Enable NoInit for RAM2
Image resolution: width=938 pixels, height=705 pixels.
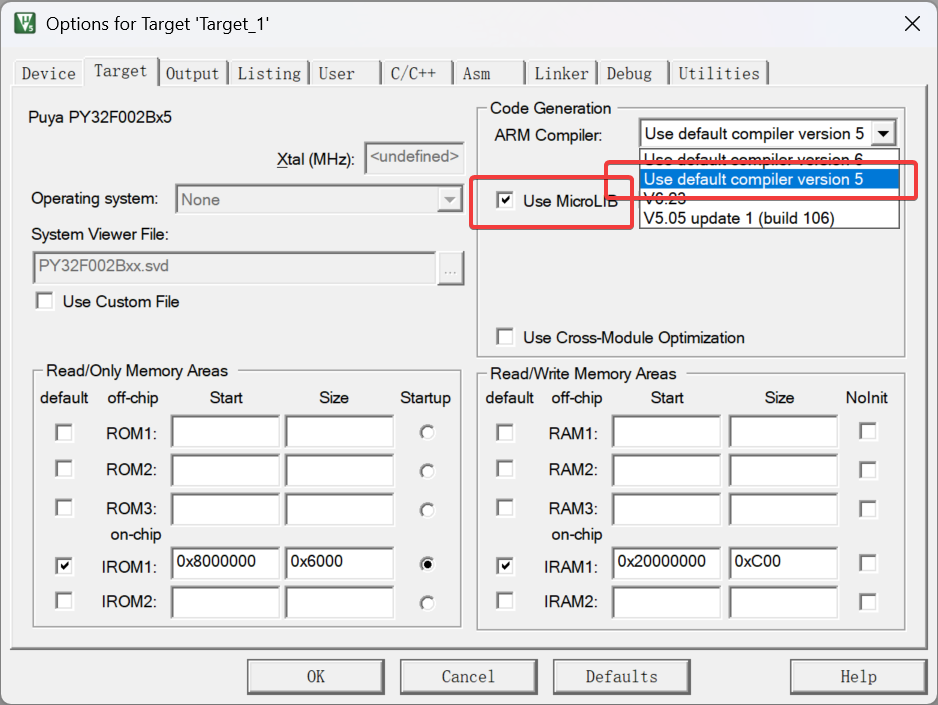click(x=867, y=469)
